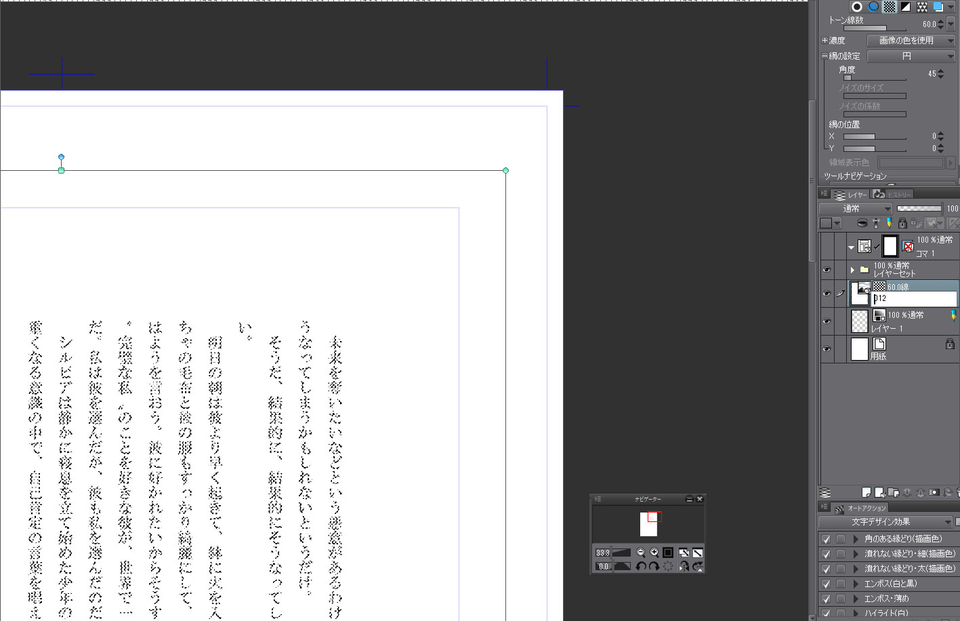Image resolution: width=960 pixels, height=621 pixels.
Task: Select the レイヤー 1 thumbnail
Action: [x=860, y=321]
